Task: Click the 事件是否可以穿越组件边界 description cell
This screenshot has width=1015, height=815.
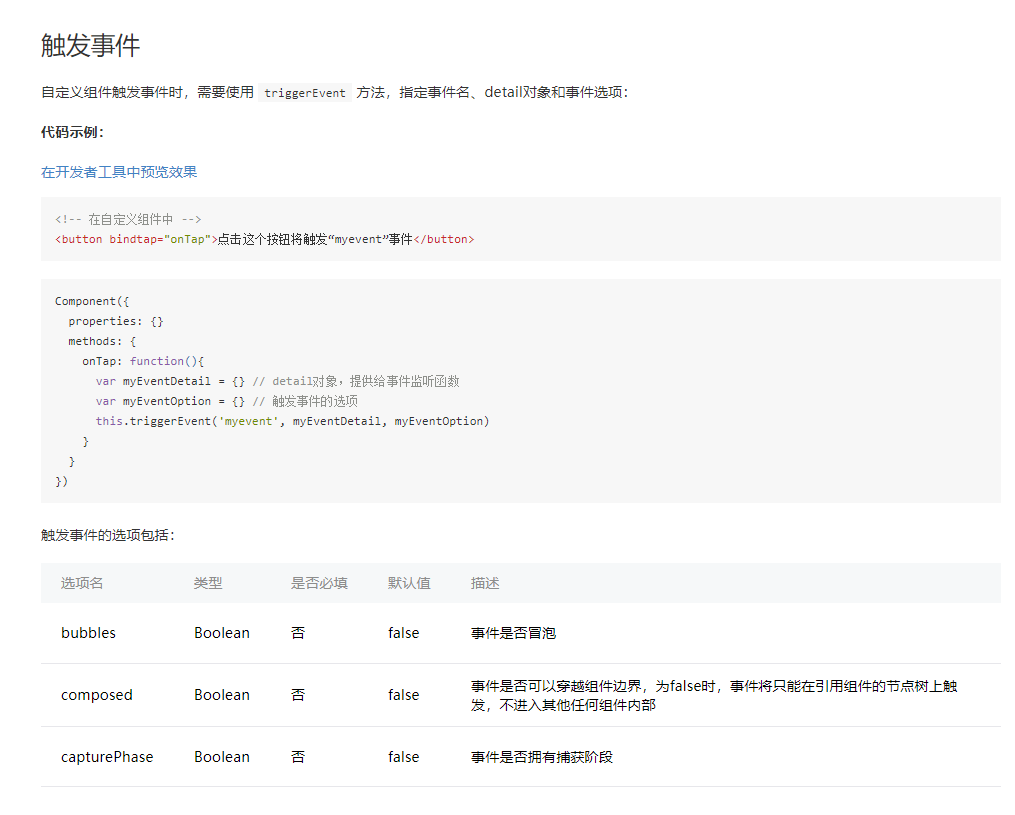Action: click(714, 695)
